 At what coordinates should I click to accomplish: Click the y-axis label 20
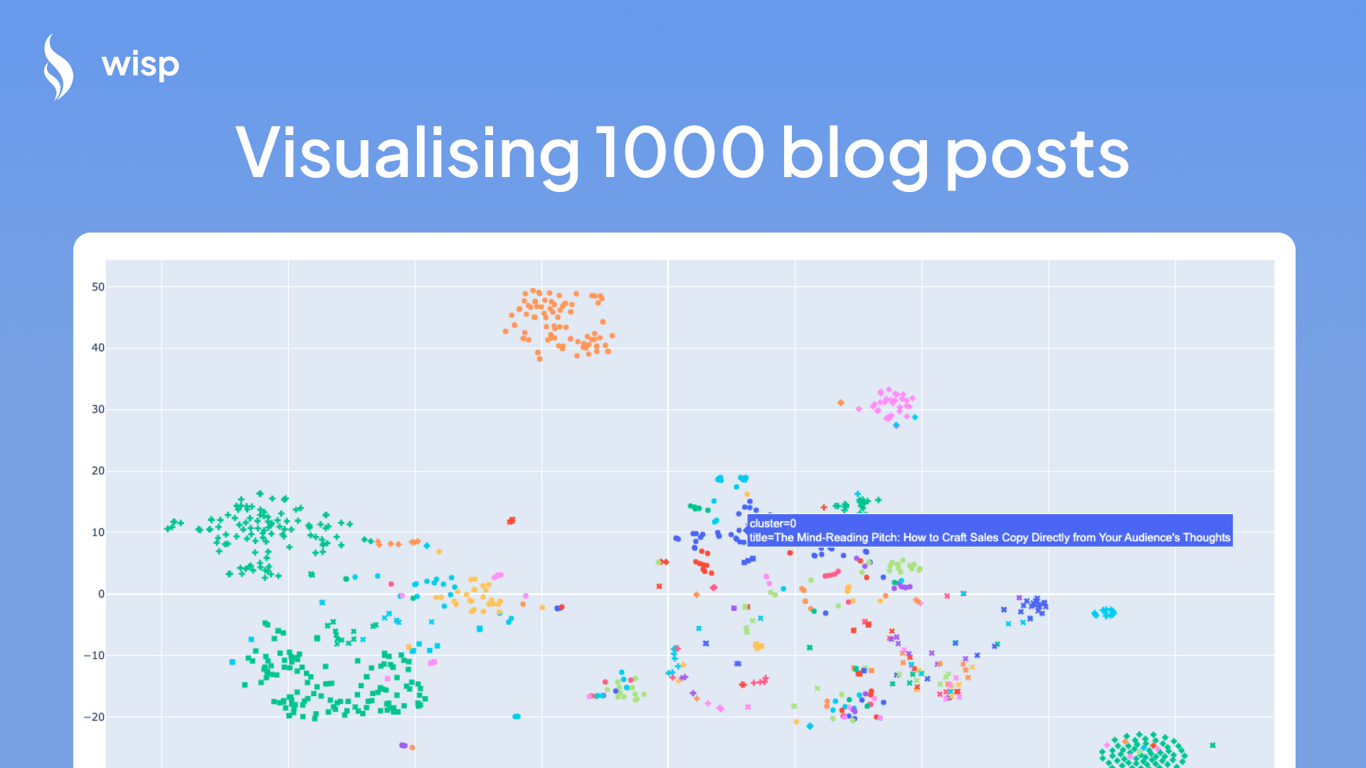coord(98,471)
